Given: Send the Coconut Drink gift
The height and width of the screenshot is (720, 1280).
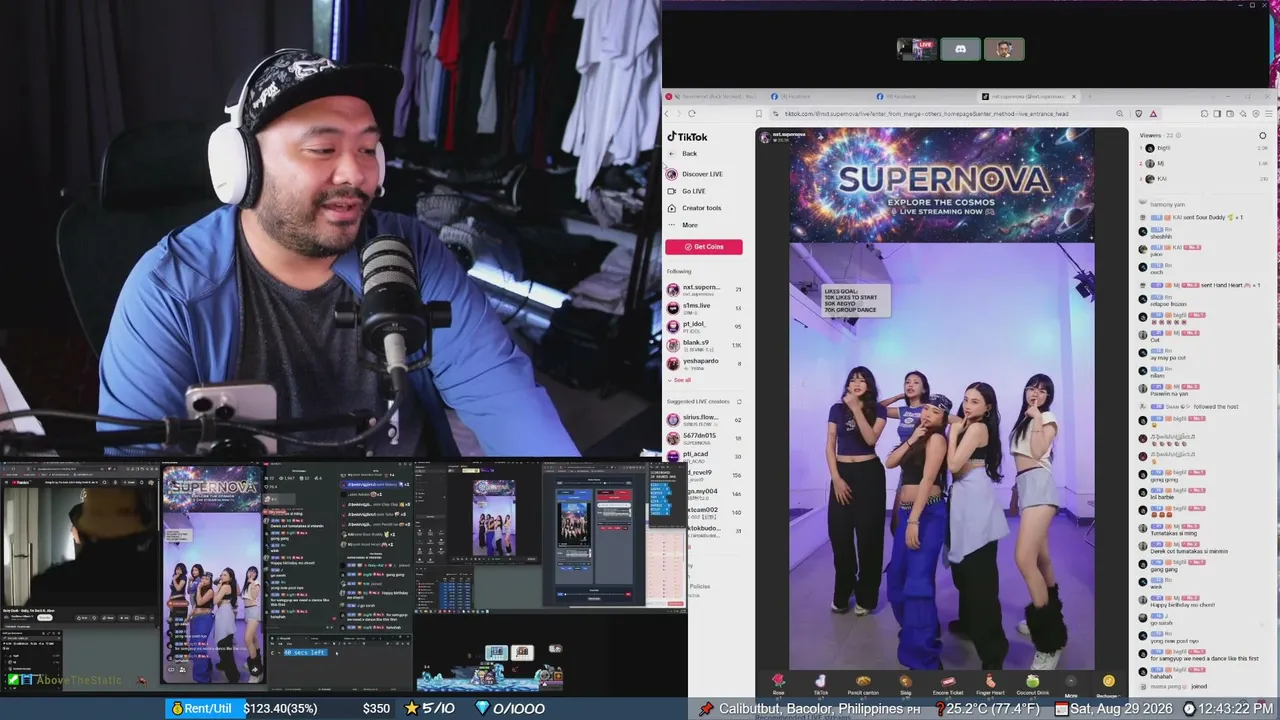Looking at the screenshot, I should click(1032, 684).
